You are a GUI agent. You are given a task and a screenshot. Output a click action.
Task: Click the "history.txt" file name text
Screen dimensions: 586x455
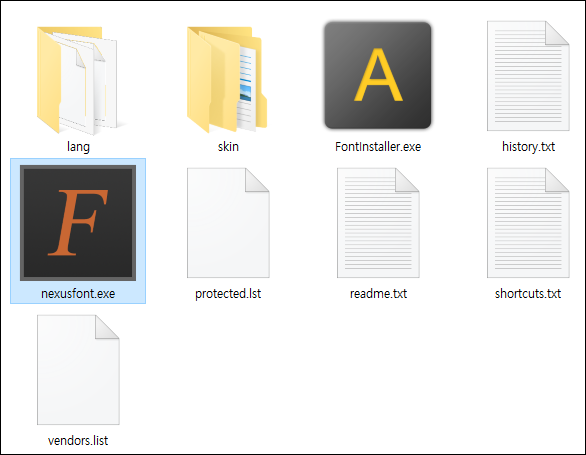click(x=528, y=147)
